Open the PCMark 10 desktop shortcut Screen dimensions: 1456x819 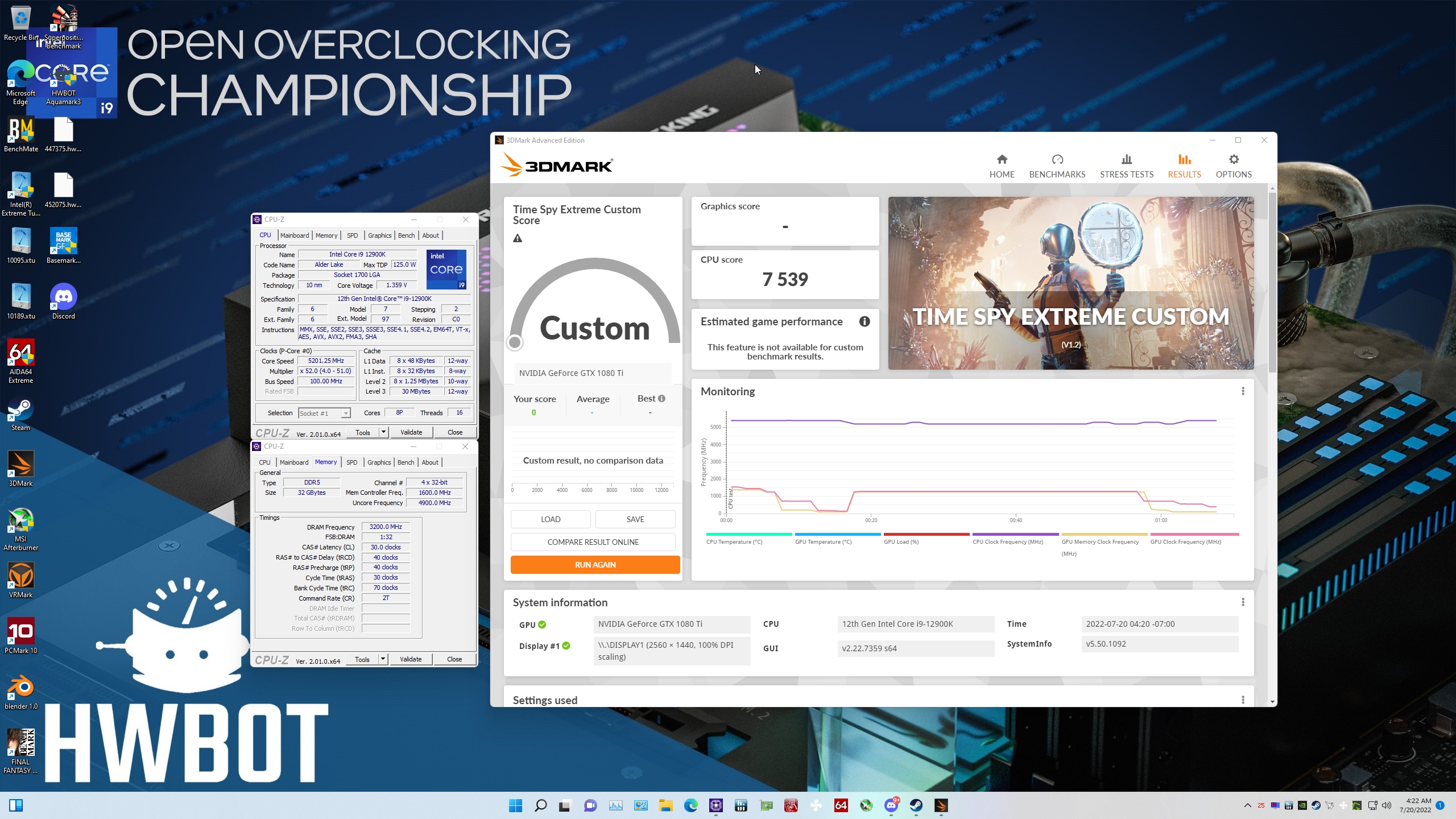pyautogui.click(x=21, y=636)
